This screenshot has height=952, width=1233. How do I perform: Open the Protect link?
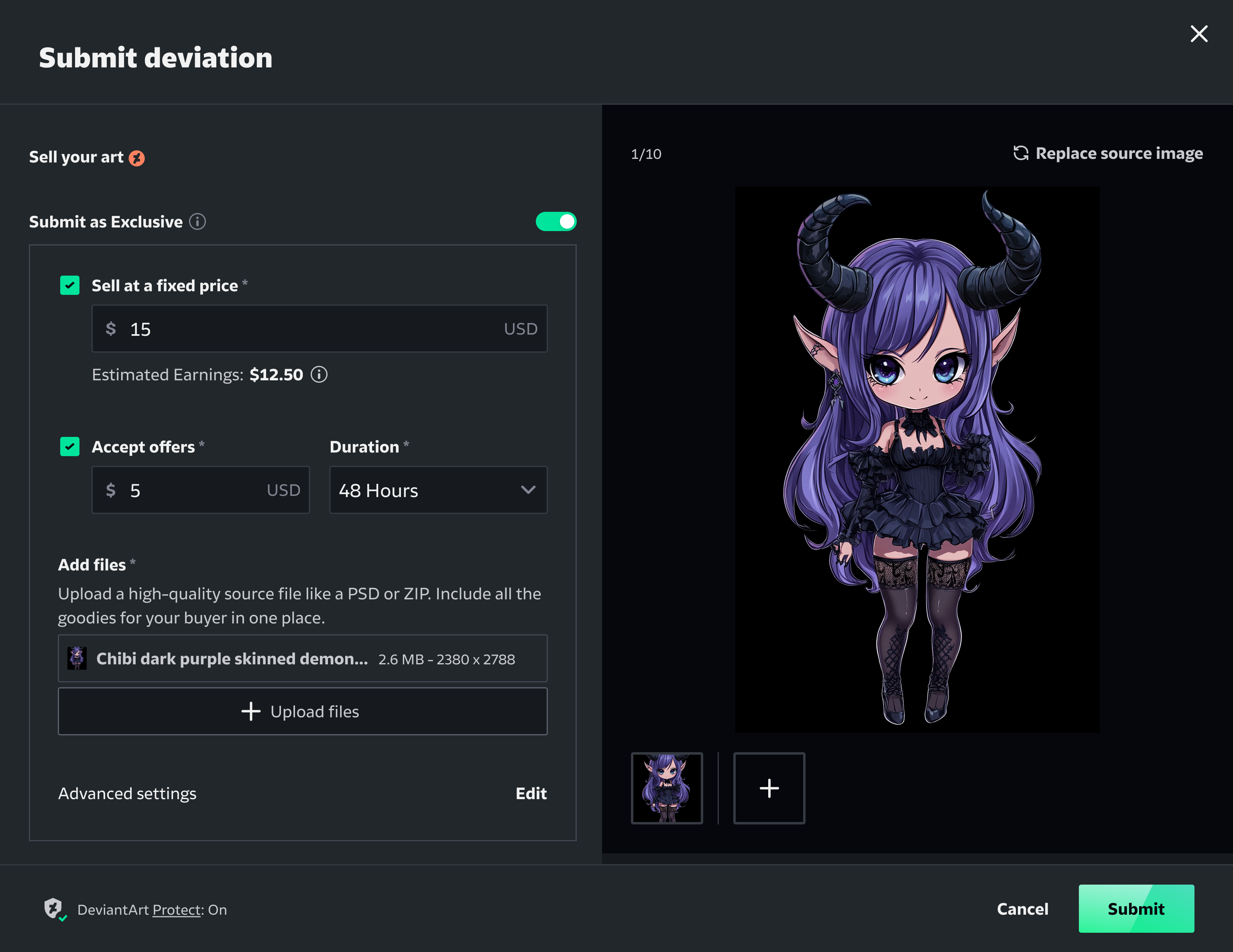pos(177,910)
